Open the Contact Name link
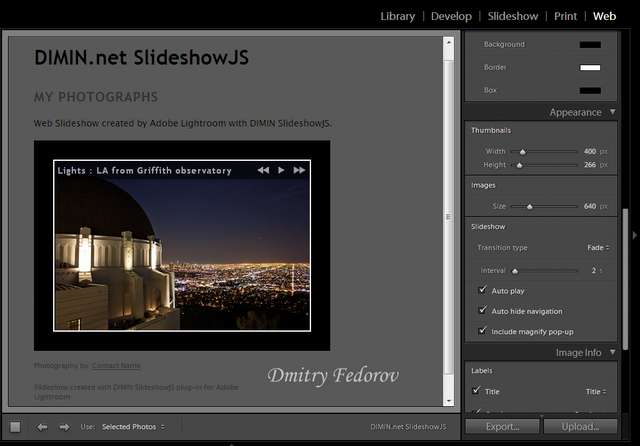The image size is (640, 446). point(116,366)
